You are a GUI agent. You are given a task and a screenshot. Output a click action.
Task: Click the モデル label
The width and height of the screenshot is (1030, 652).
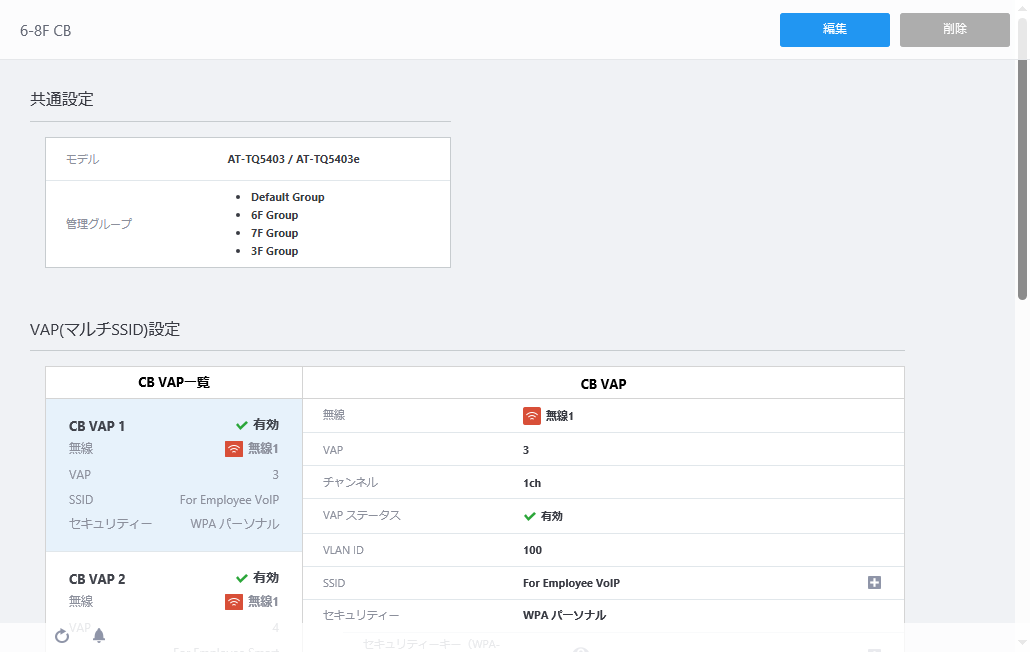[x=83, y=159]
